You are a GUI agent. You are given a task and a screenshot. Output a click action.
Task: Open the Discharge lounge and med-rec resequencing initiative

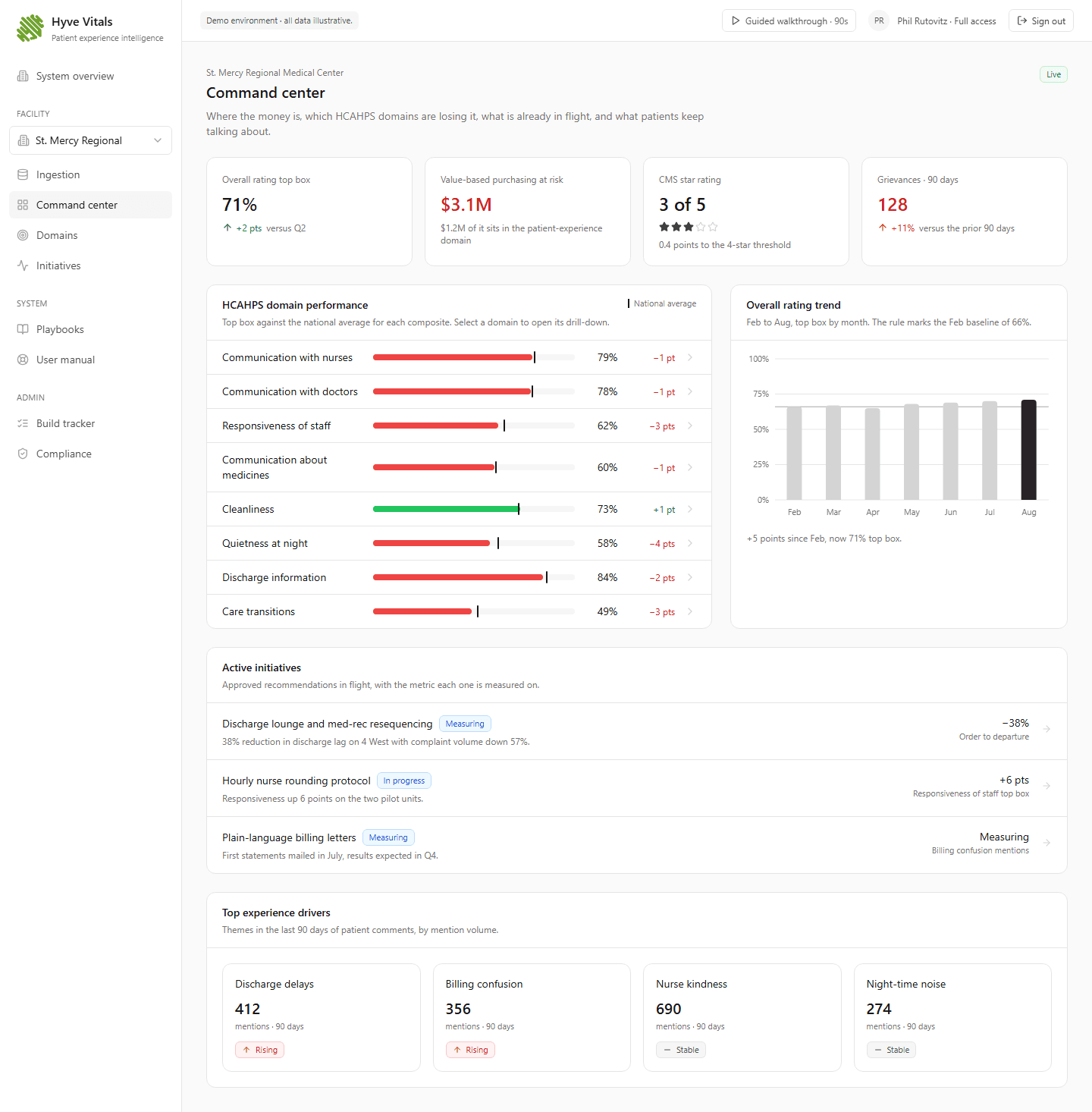637,731
